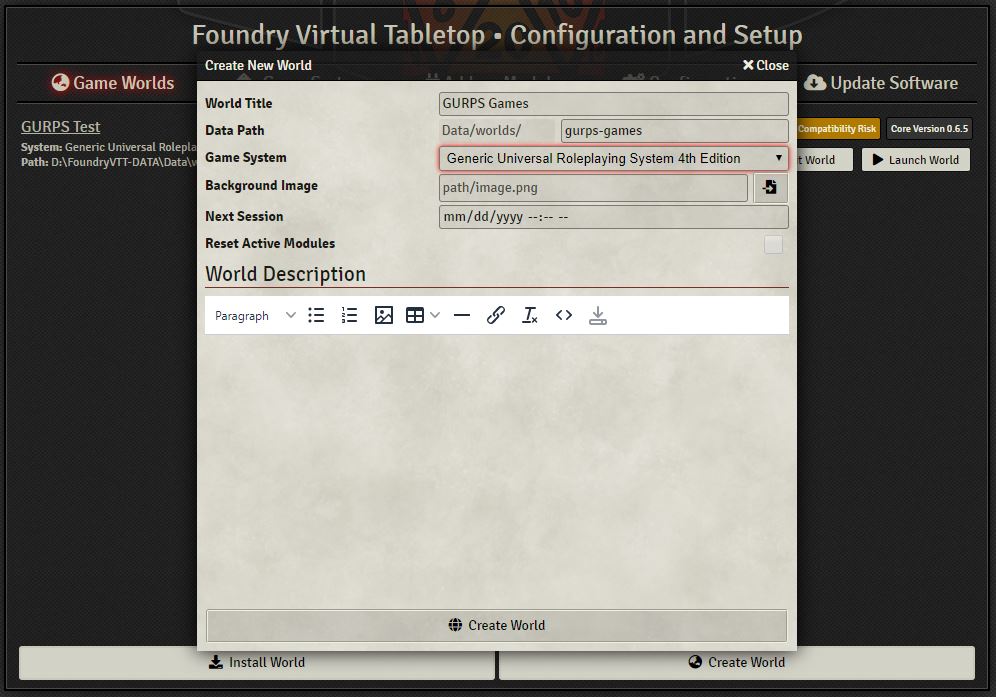Focus the Background Image path field
Screen dimensions: 996x697
[x=593, y=188]
